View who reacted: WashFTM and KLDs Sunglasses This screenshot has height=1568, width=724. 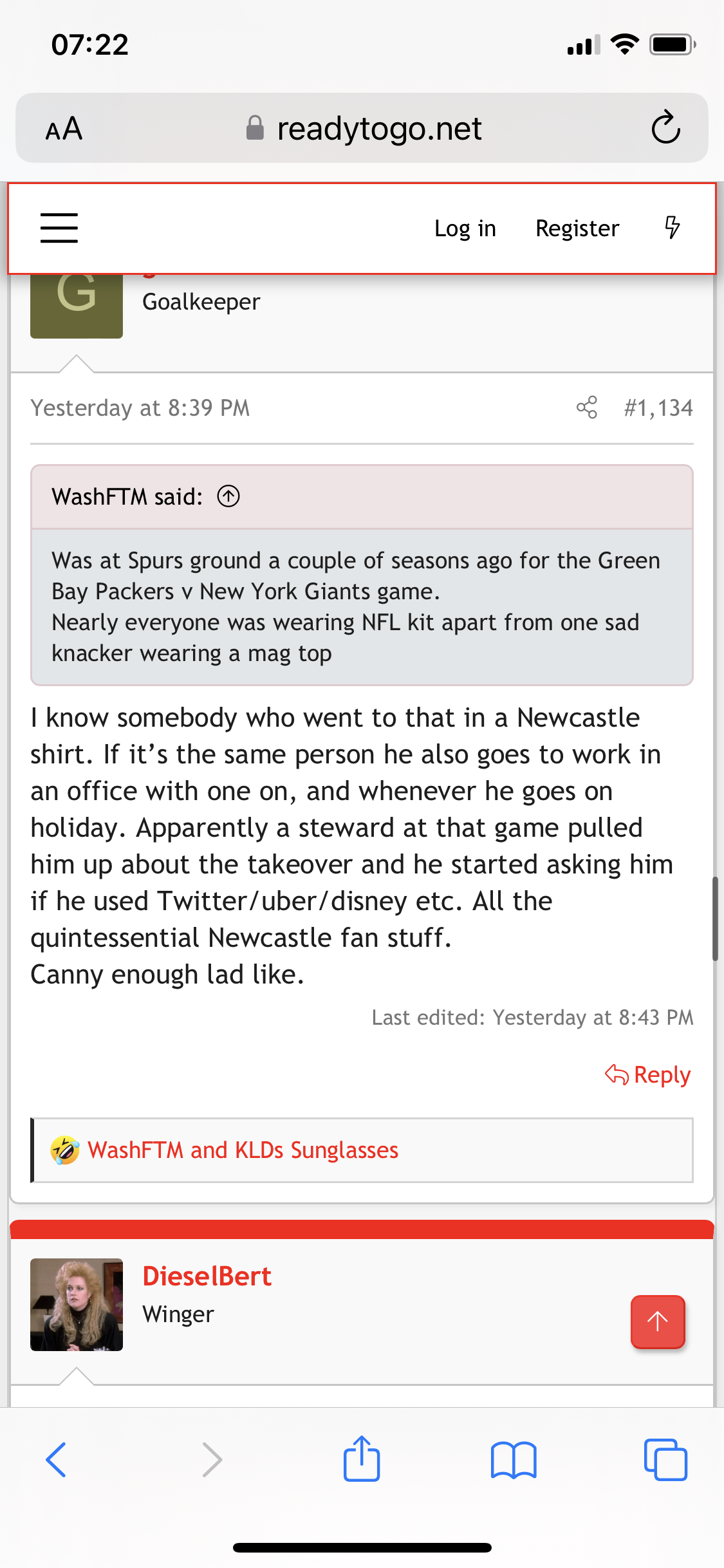[243, 1150]
